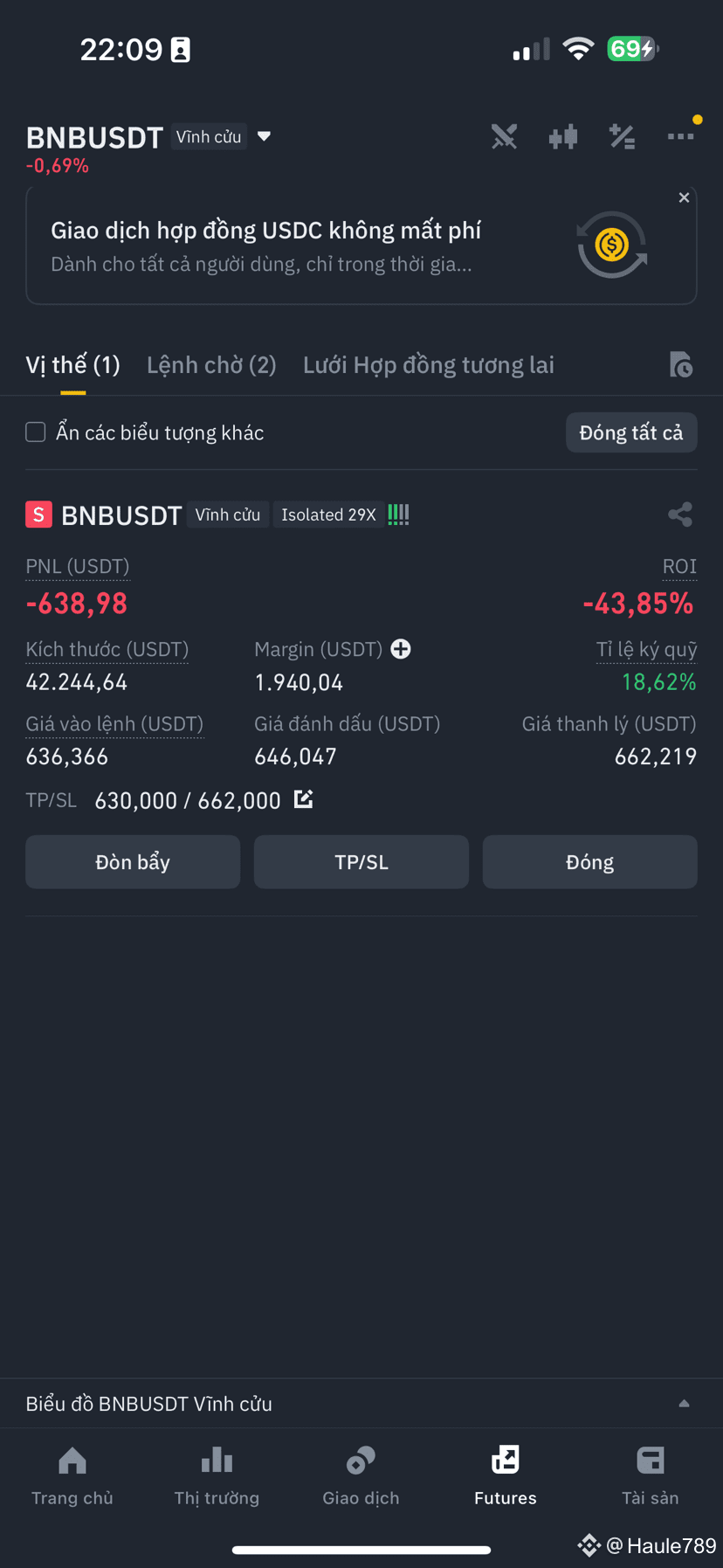The height and width of the screenshot is (1568, 723).
Task: Switch to the Lệnh chờ (2) tab
Action: 211,365
